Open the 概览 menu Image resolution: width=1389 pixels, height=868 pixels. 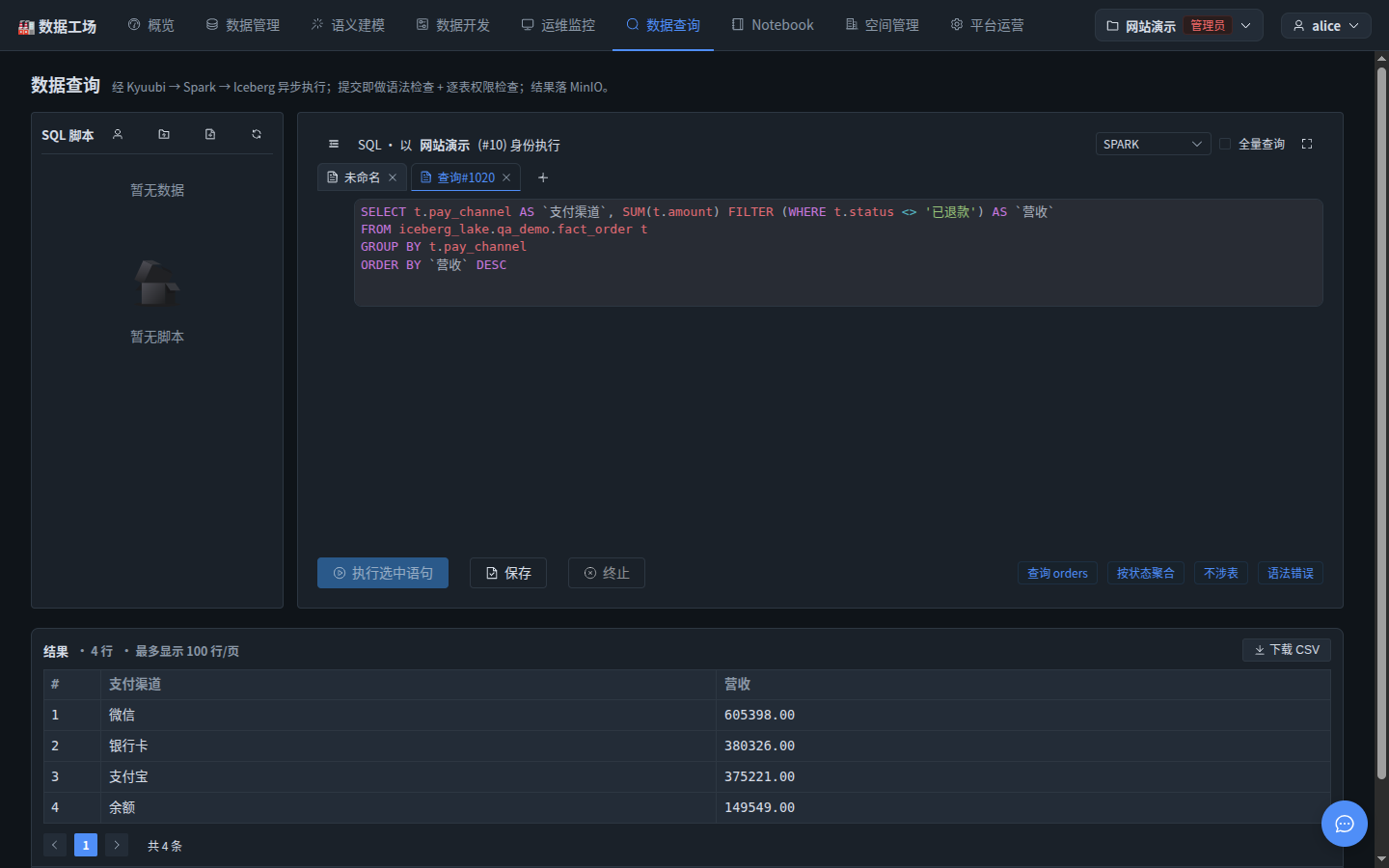(x=151, y=25)
